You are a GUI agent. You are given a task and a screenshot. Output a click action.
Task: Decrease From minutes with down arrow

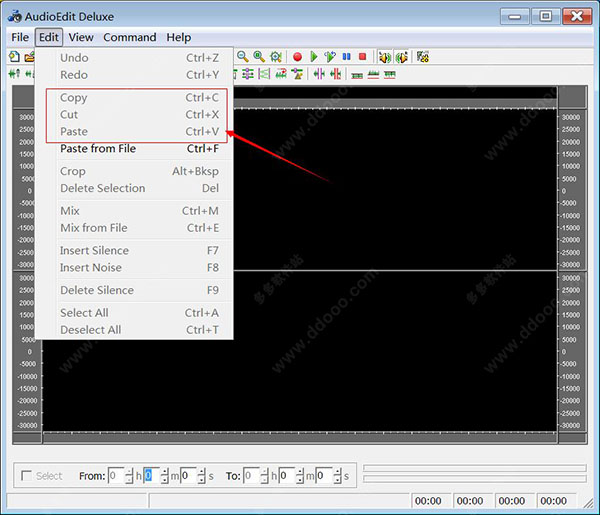165,480
